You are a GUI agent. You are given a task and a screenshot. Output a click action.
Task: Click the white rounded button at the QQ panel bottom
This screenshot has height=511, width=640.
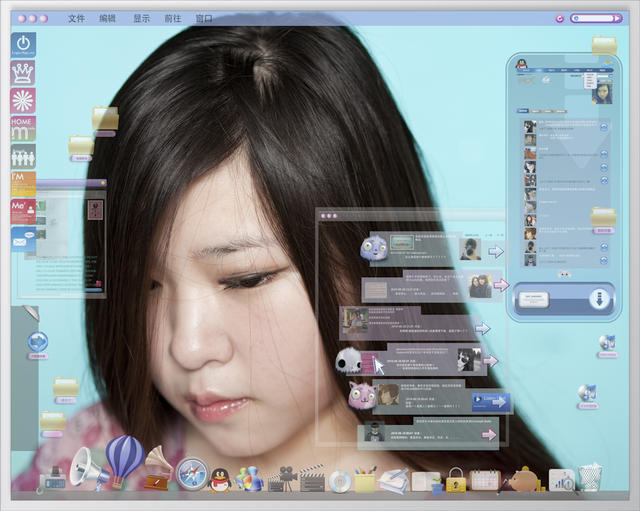[533, 300]
